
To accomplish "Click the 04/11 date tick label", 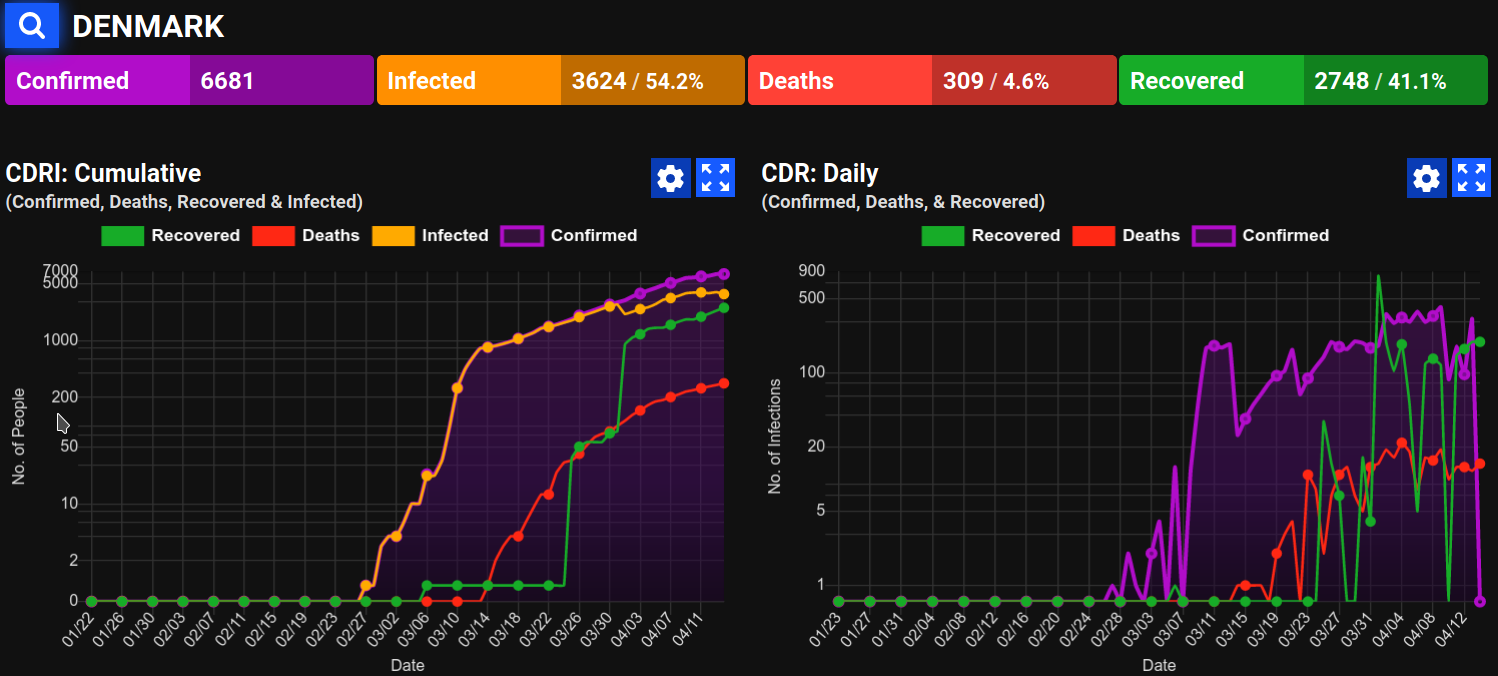I will point(687,630).
